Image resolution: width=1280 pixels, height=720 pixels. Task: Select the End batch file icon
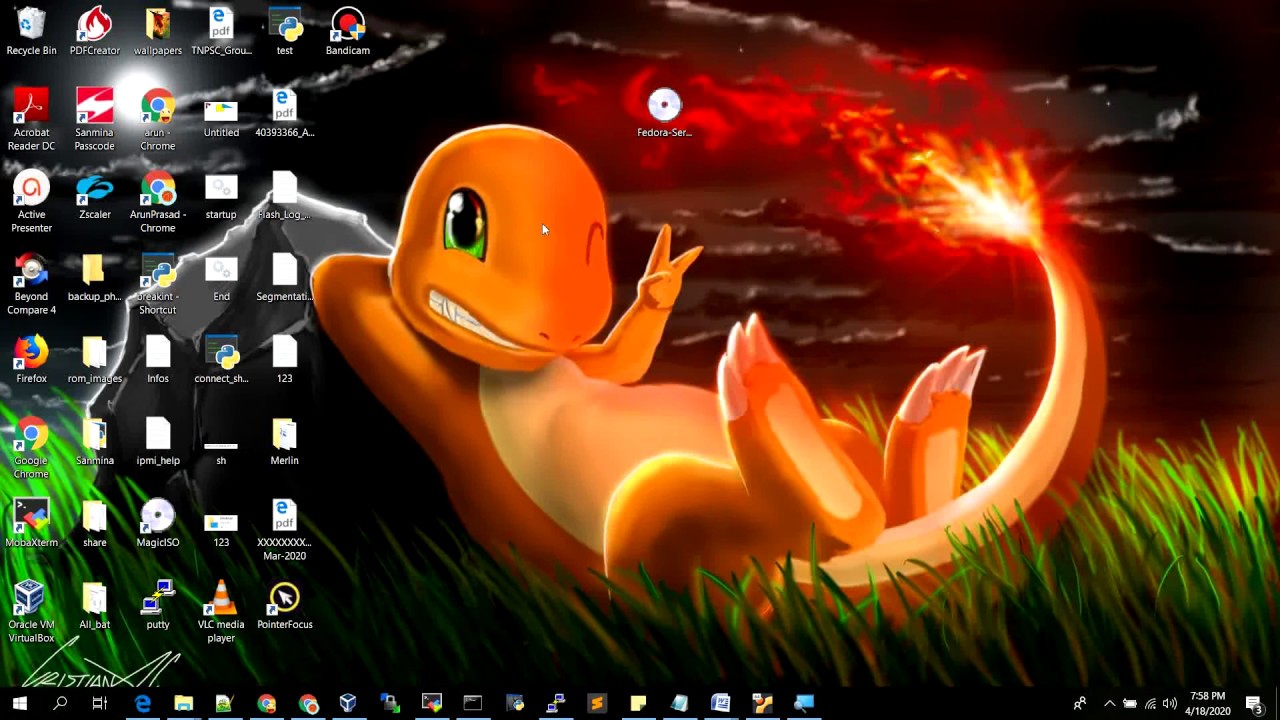click(221, 277)
